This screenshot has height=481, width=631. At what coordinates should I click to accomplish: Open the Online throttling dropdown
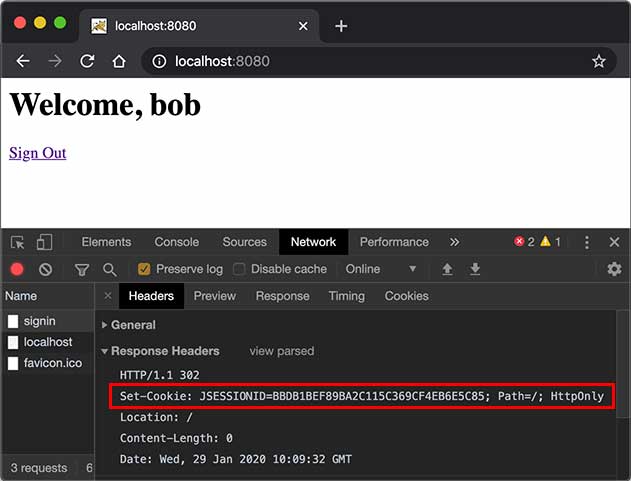coord(380,269)
